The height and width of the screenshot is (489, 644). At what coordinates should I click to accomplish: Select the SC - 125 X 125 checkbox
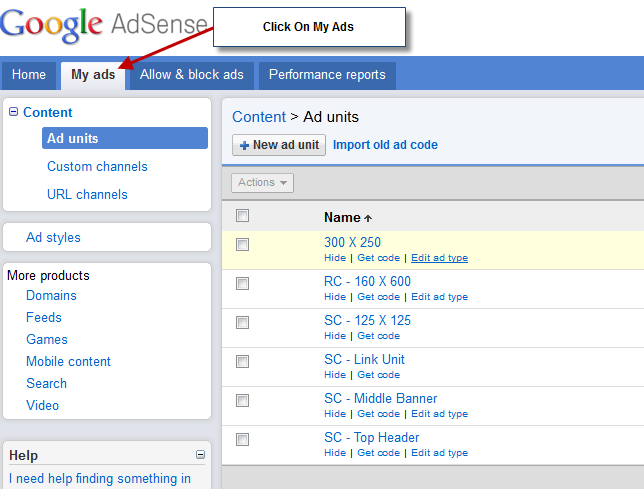click(x=242, y=322)
